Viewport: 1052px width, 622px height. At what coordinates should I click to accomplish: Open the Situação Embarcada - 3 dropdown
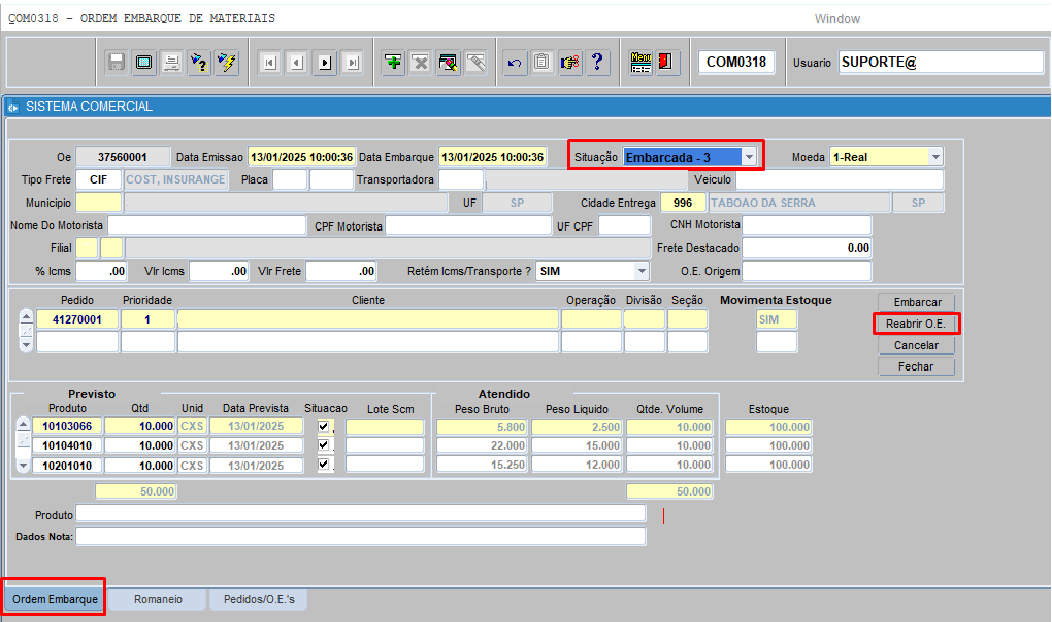pyautogui.click(x=749, y=157)
